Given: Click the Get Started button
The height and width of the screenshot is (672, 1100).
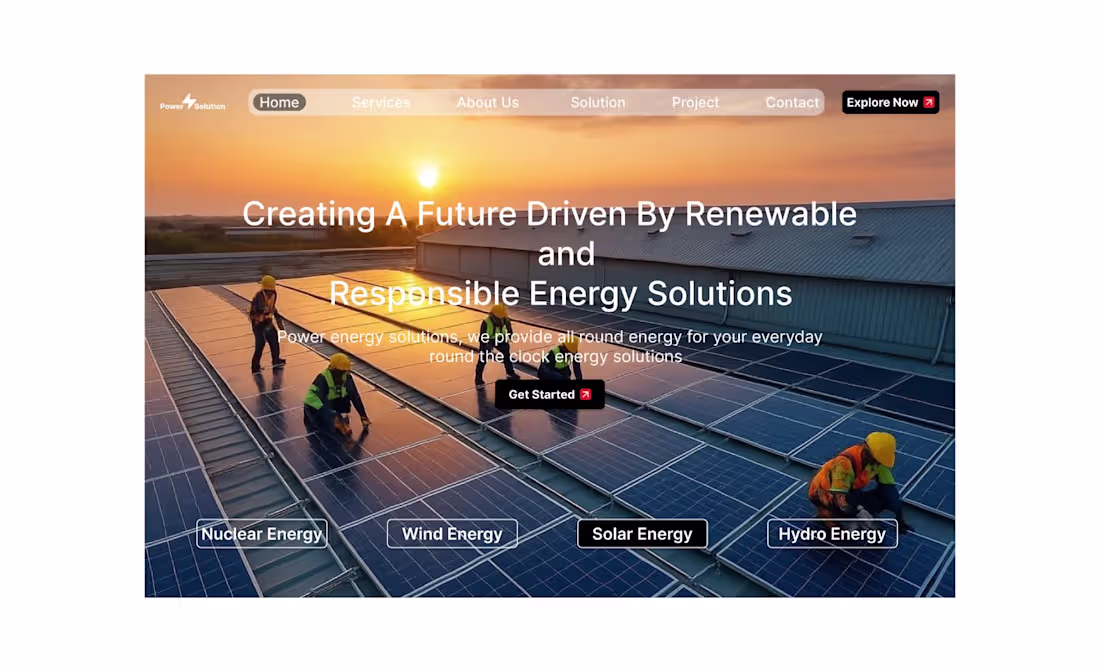Looking at the screenshot, I should tap(549, 395).
